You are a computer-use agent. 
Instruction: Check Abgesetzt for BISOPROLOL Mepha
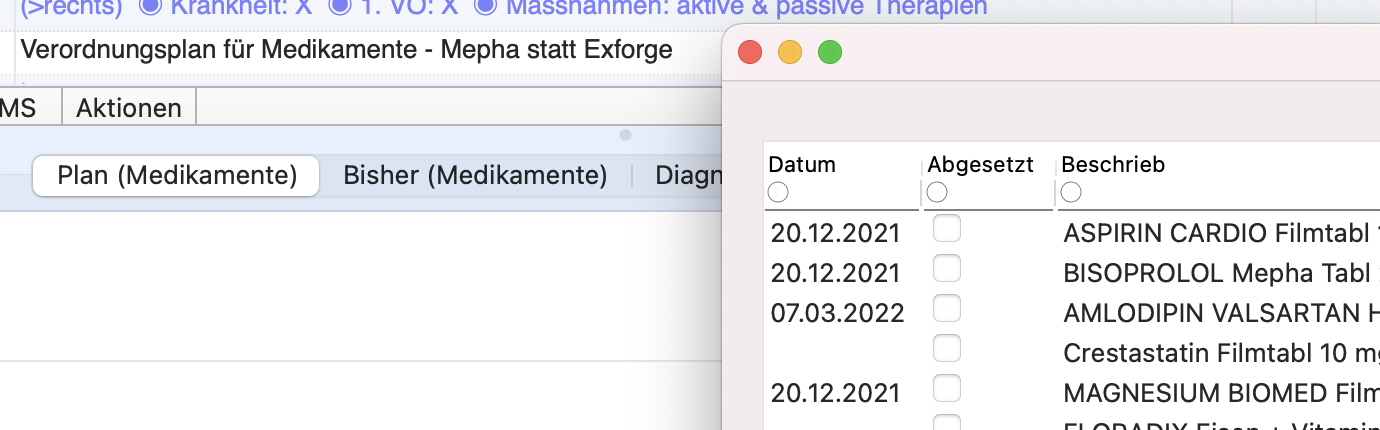tap(946, 268)
